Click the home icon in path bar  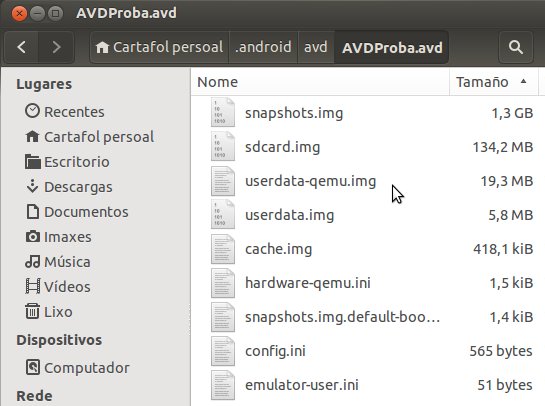click(102, 47)
